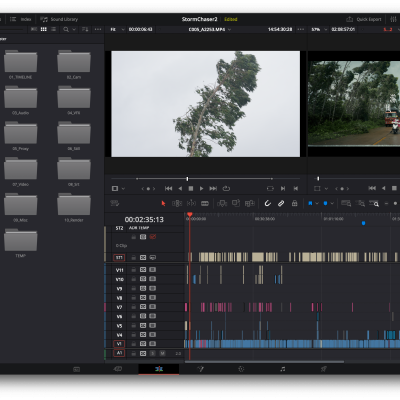Open the timeline view options icon
The height and width of the screenshot is (400, 400).
coord(115,203)
